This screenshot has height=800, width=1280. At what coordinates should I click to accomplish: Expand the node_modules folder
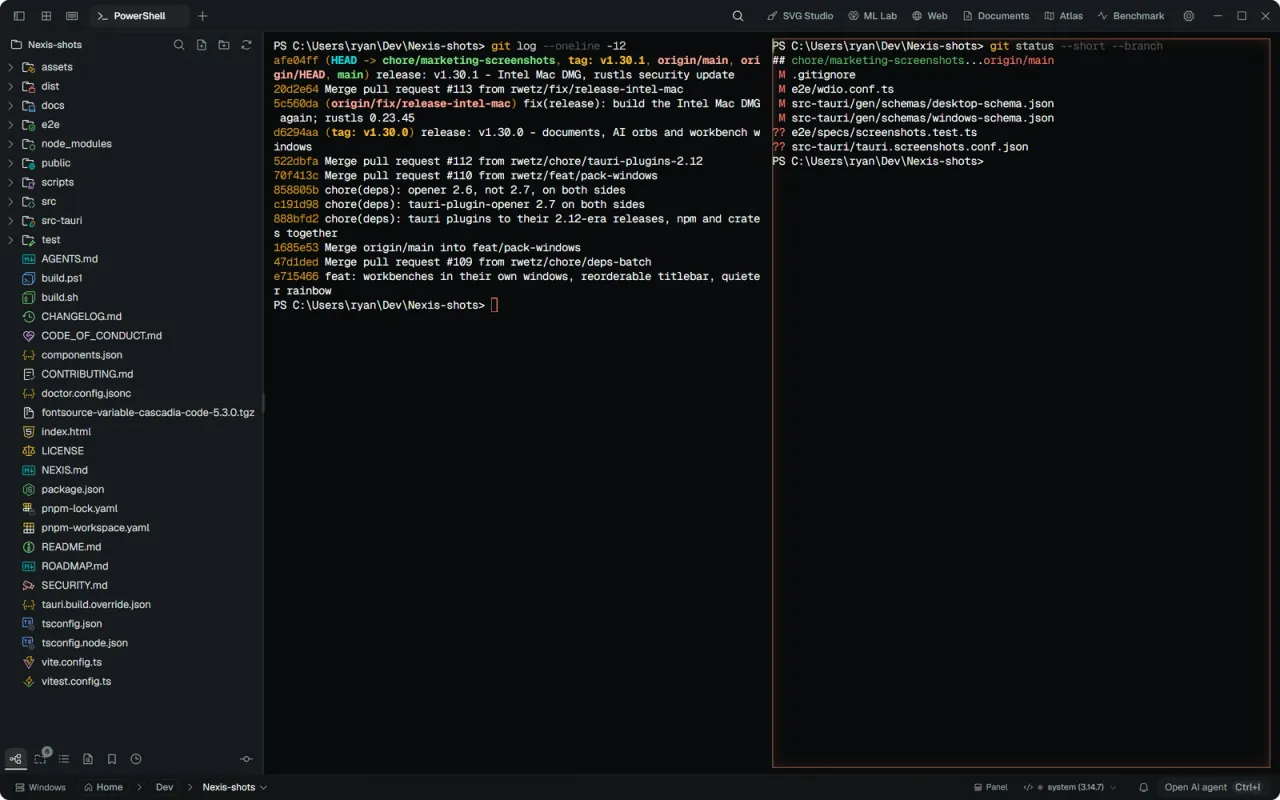pos(130,144)
